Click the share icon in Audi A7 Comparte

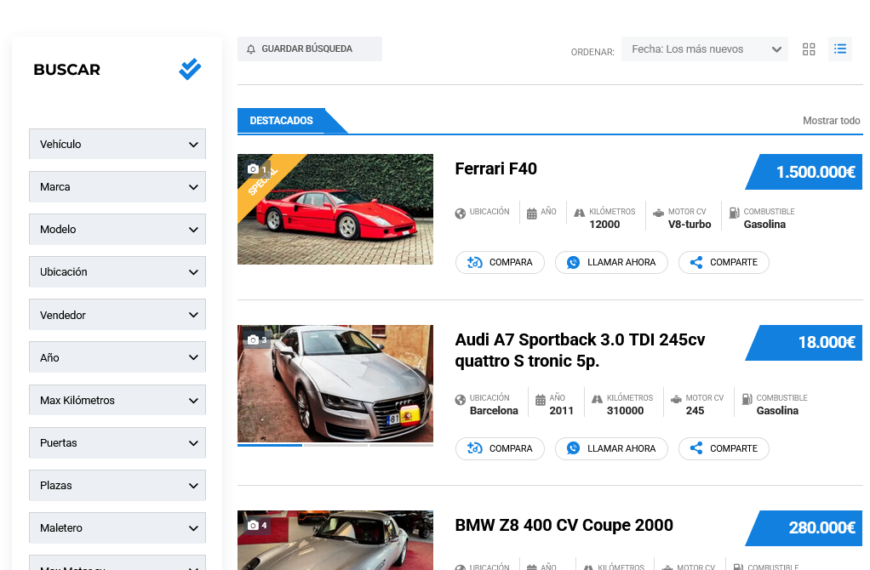coord(696,448)
